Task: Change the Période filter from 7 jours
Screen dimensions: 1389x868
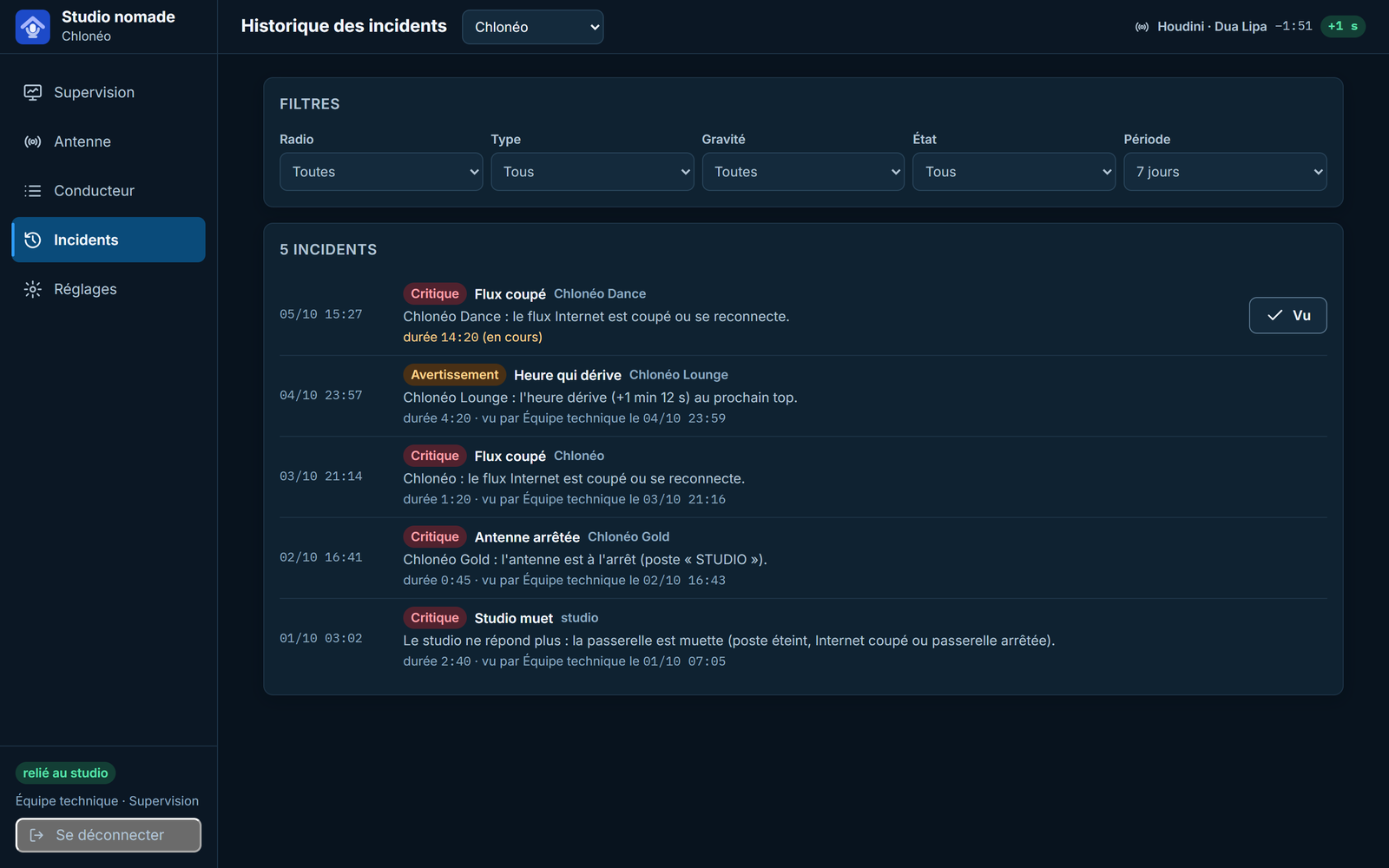Action: 1225,172
